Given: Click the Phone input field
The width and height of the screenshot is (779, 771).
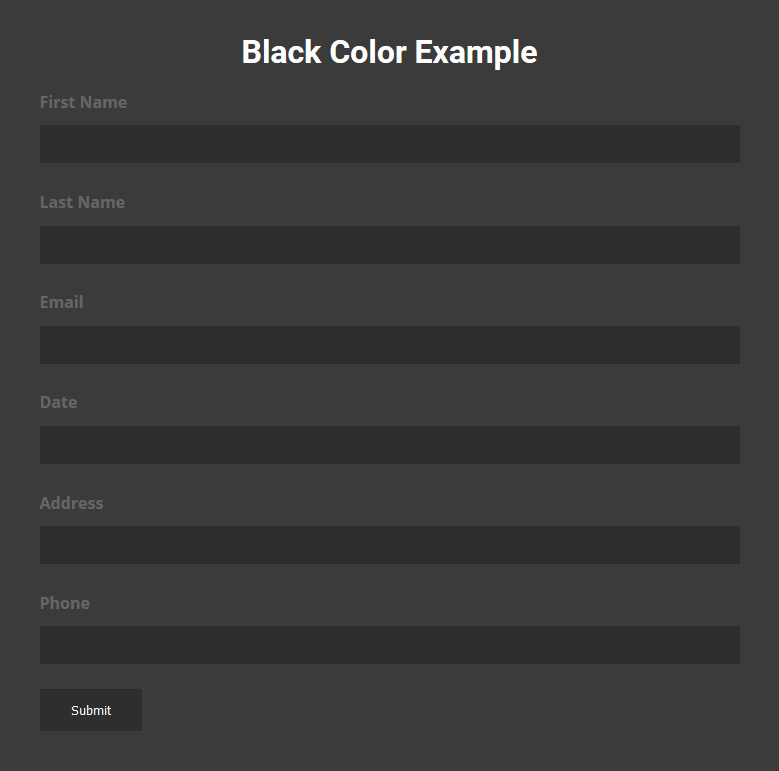Looking at the screenshot, I should coord(389,645).
